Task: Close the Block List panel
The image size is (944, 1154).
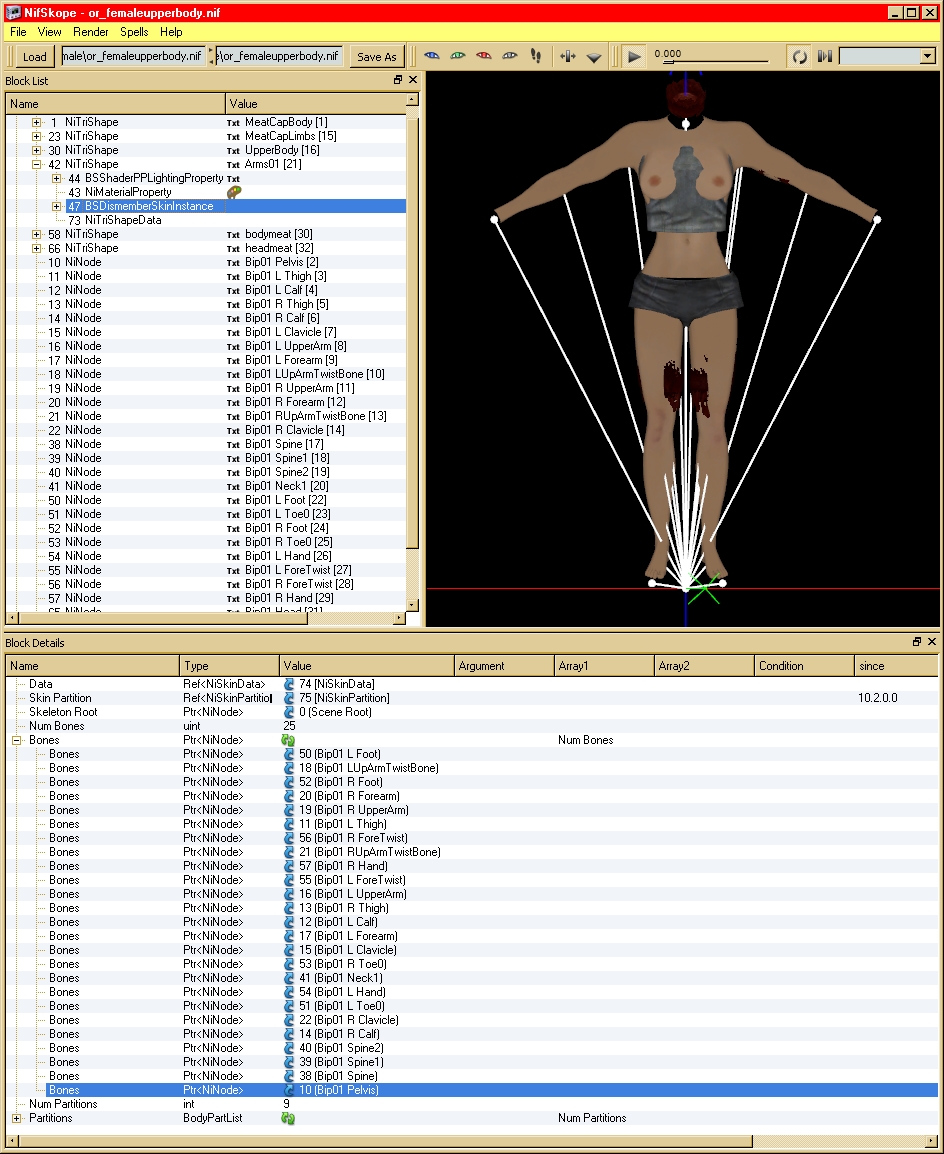Action: pyautogui.click(x=413, y=80)
